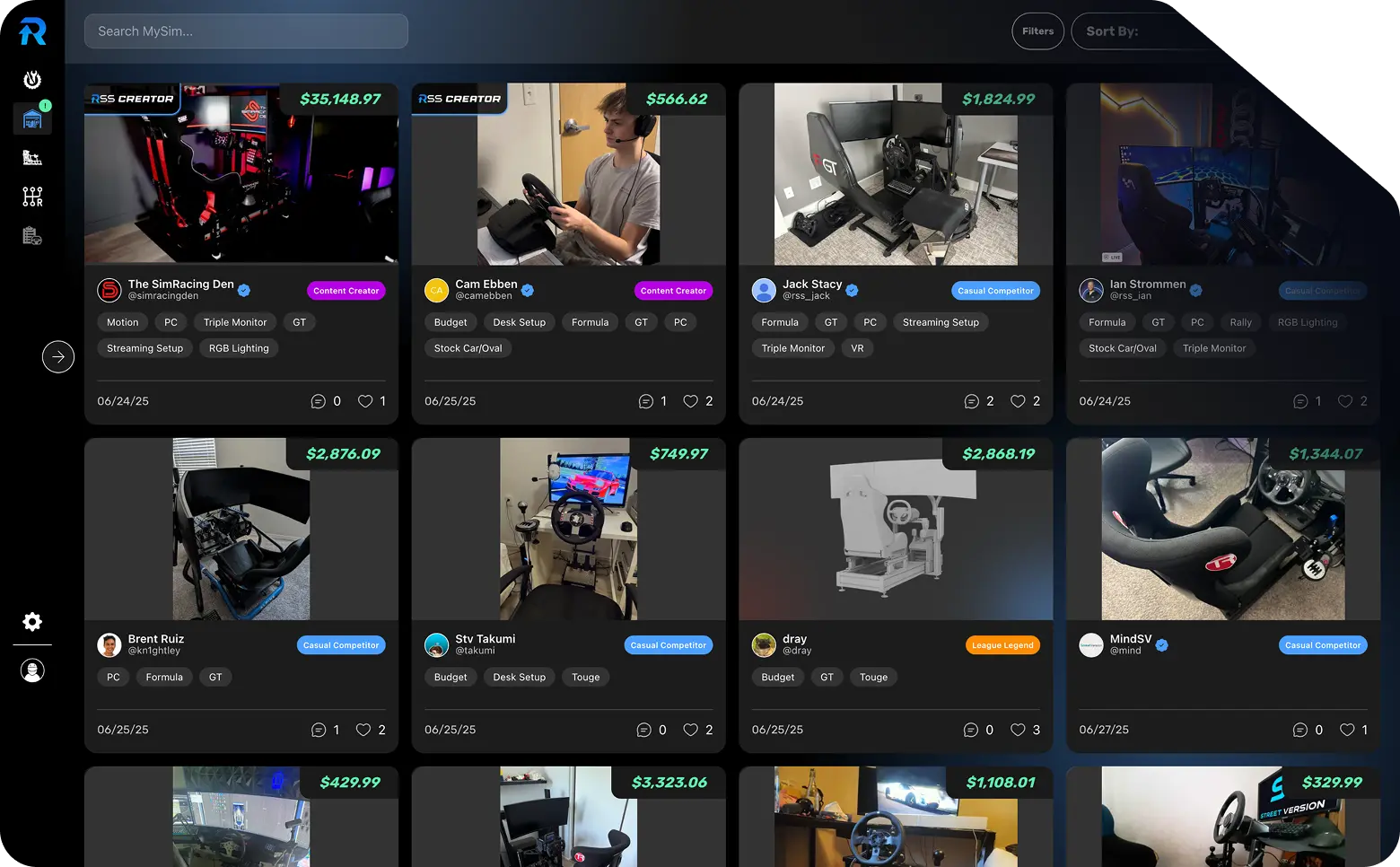This screenshot has height=867, width=1400.
Task: Select Rally tag on Ian Strommen card
Action: (1241, 322)
